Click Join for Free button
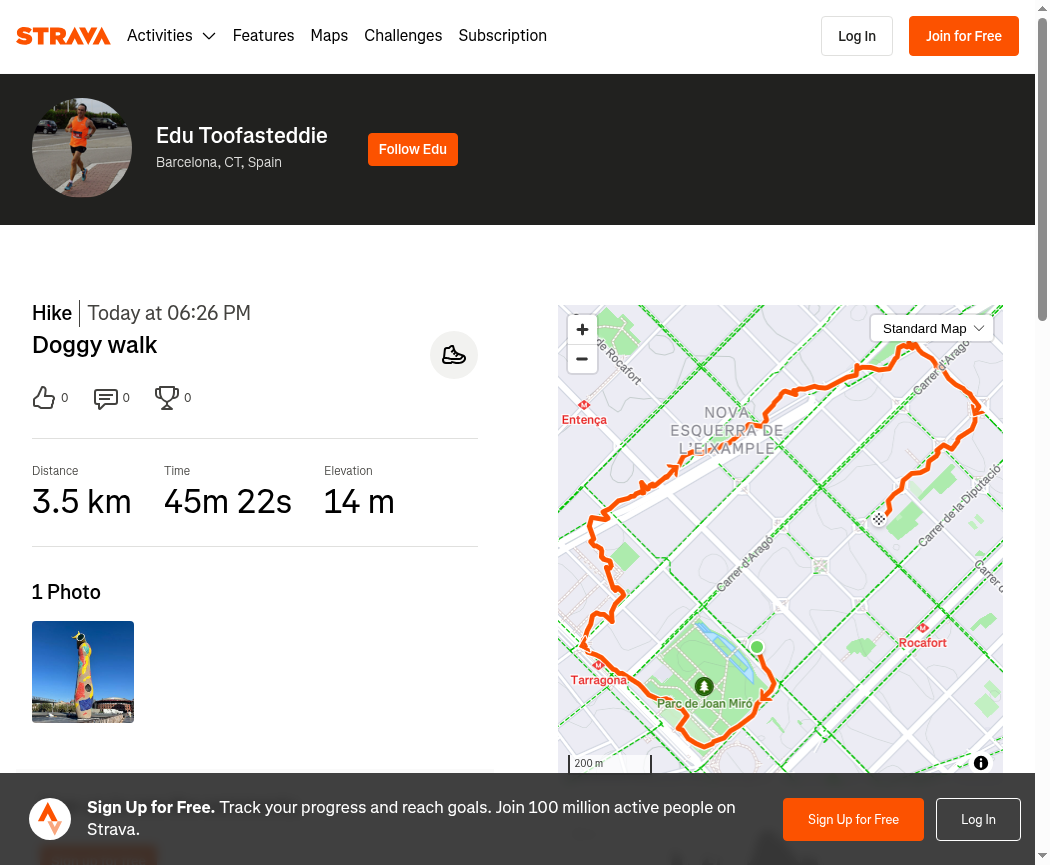The height and width of the screenshot is (865, 1050). pyautogui.click(x=964, y=36)
